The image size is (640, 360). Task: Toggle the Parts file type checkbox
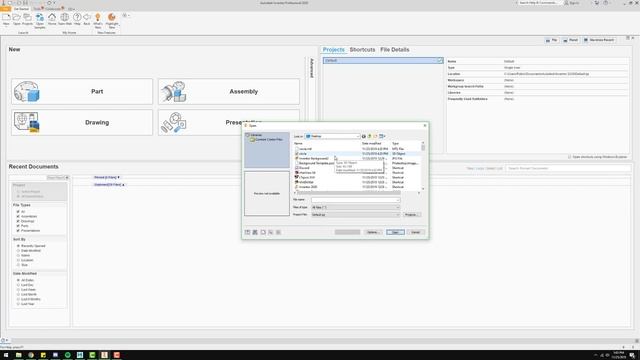pyautogui.click(x=18, y=226)
